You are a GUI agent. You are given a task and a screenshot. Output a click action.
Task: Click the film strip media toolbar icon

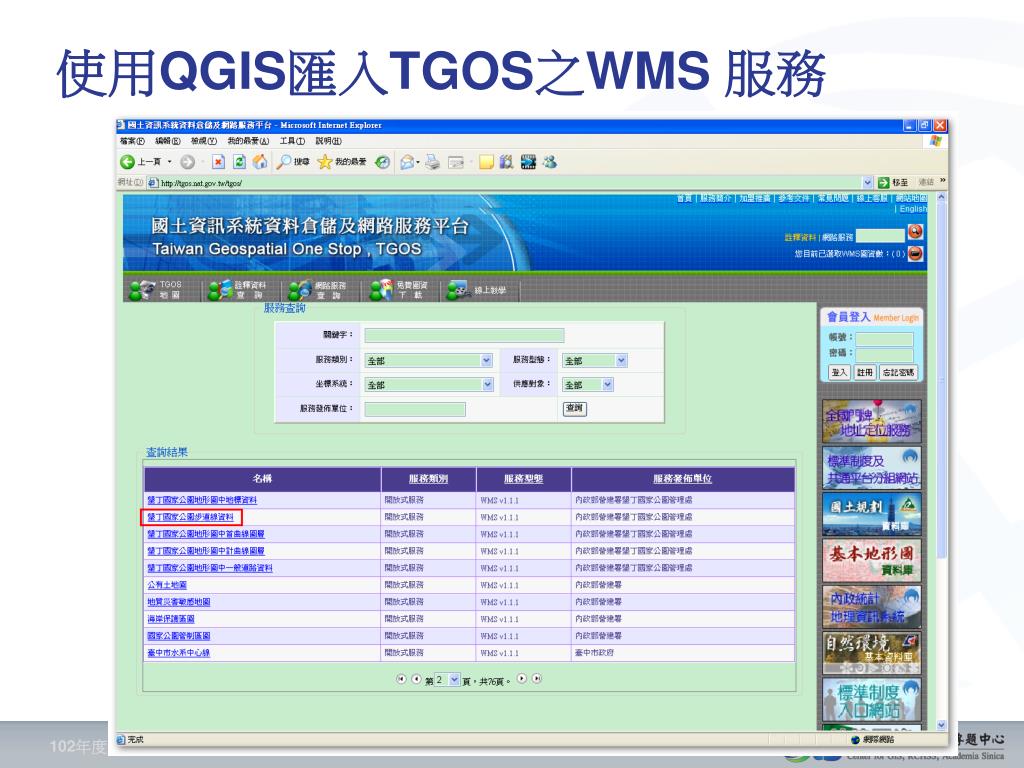[x=528, y=162]
